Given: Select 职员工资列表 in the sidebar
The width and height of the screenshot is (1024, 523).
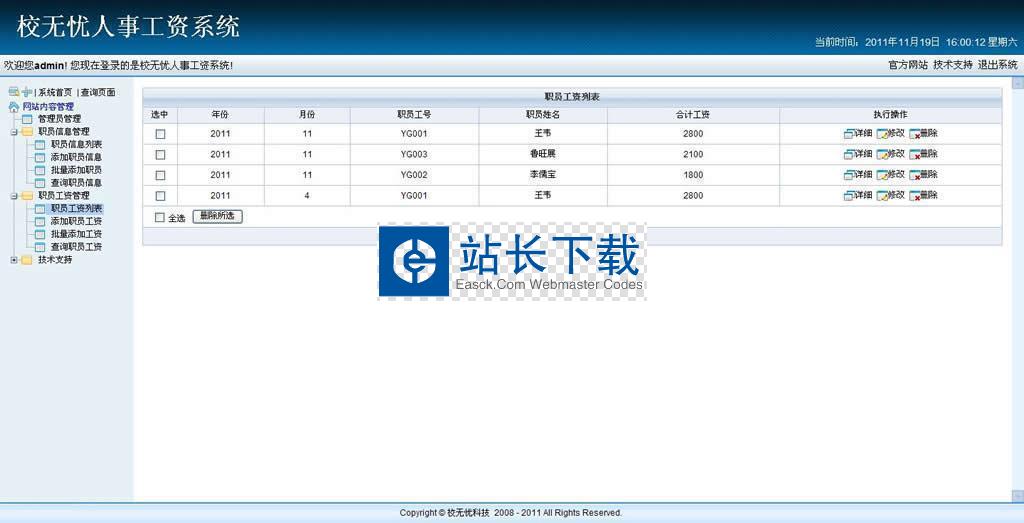Looking at the screenshot, I should (x=76, y=208).
